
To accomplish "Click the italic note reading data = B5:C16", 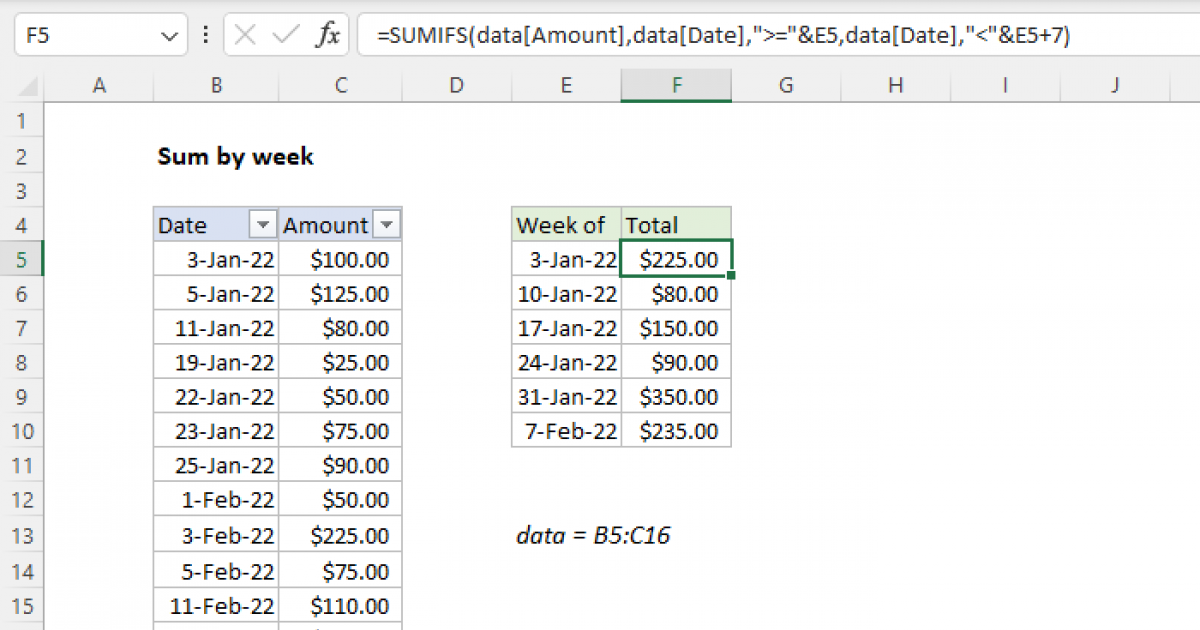I will coord(595,535).
